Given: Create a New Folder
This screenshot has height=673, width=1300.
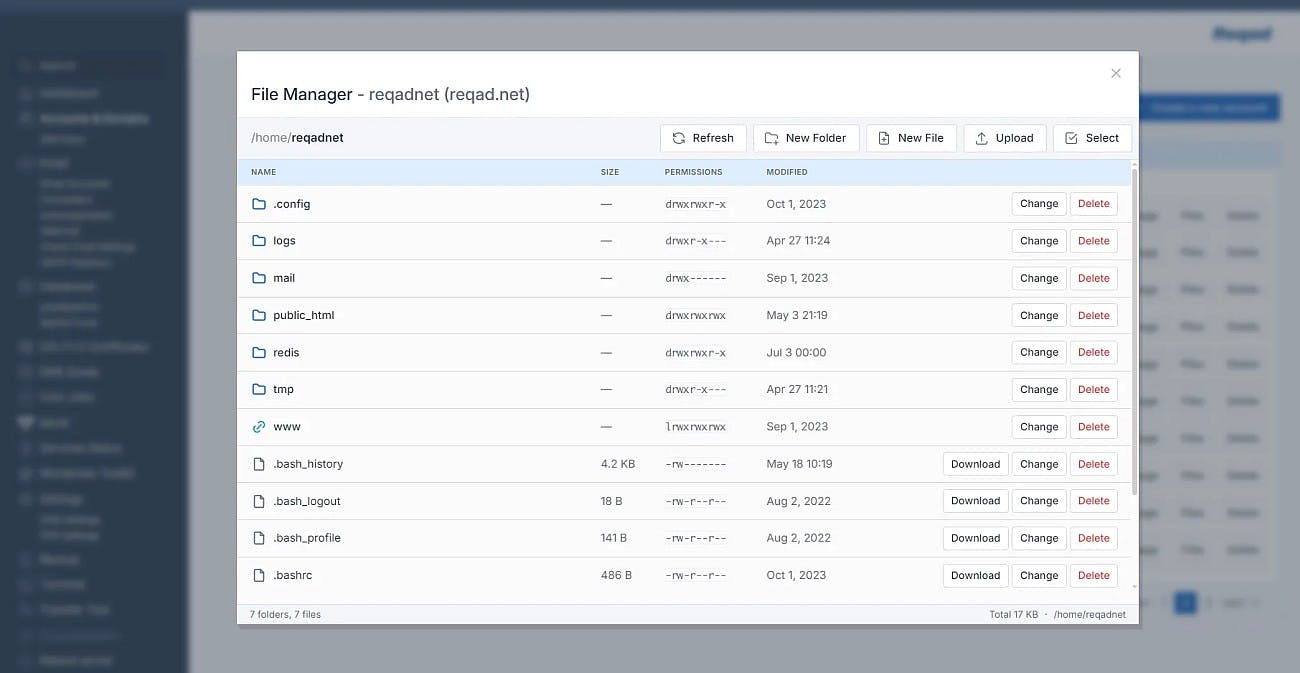Looking at the screenshot, I should (x=806, y=138).
